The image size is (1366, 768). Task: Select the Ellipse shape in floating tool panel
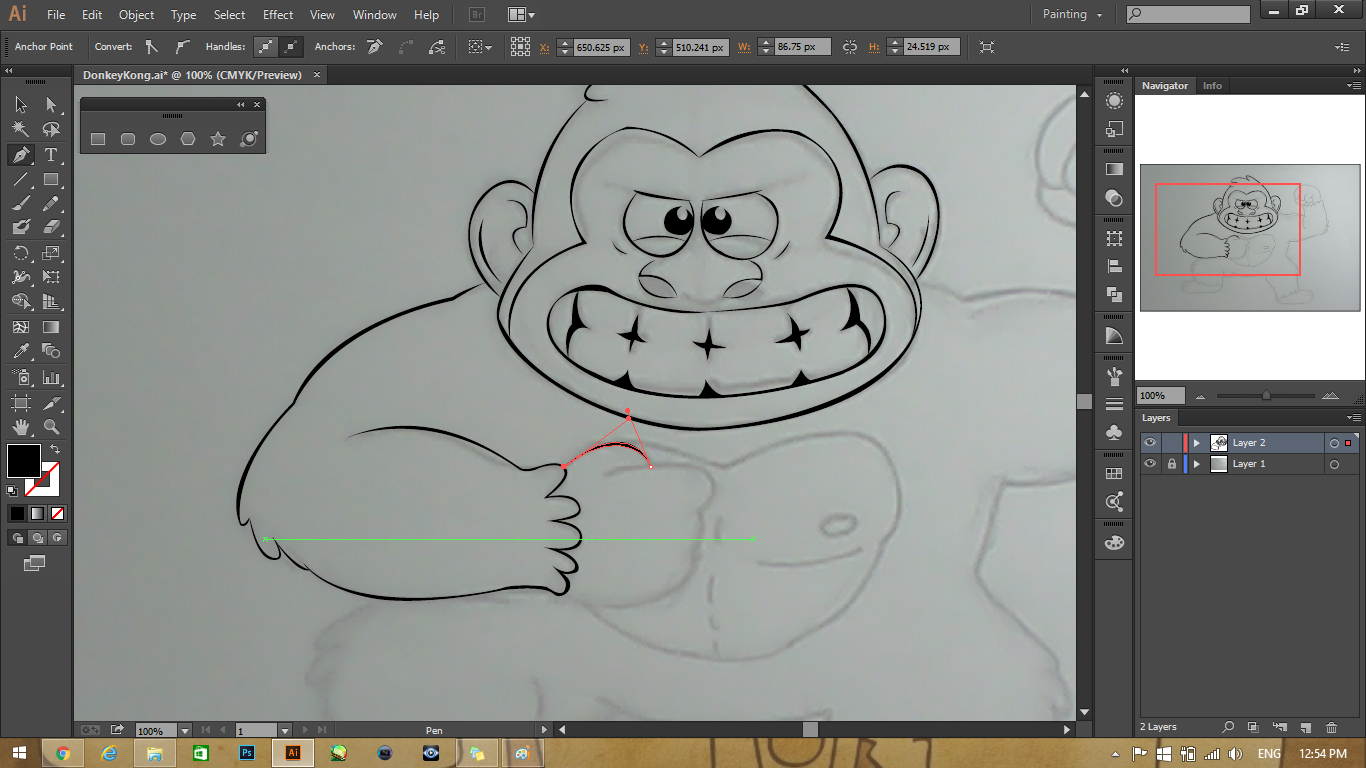pos(158,139)
